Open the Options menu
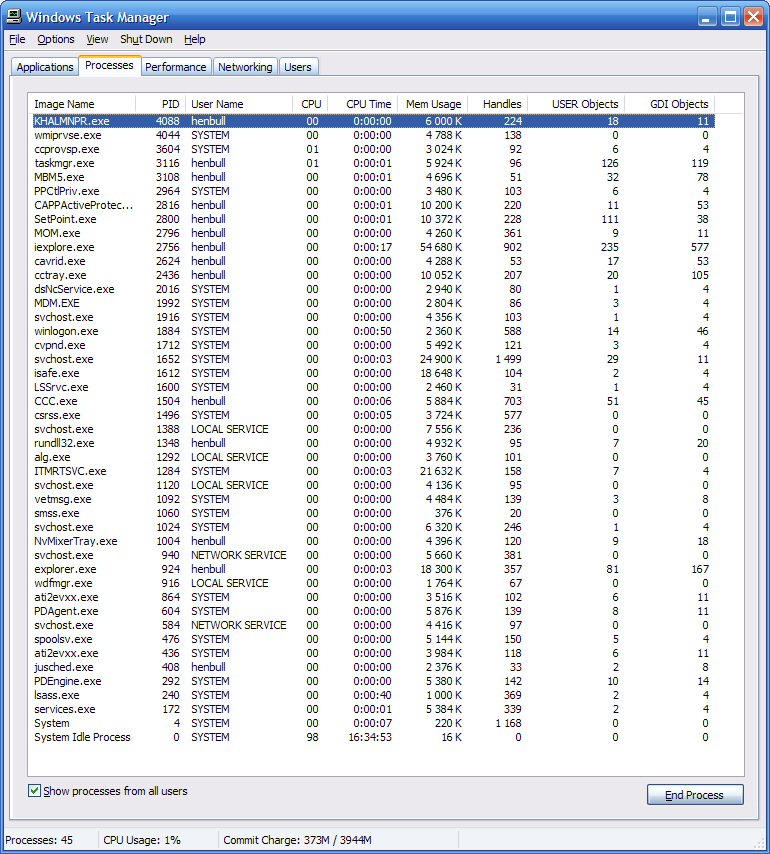The width and height of the screenshot is (770, 854). click(56, 39)
